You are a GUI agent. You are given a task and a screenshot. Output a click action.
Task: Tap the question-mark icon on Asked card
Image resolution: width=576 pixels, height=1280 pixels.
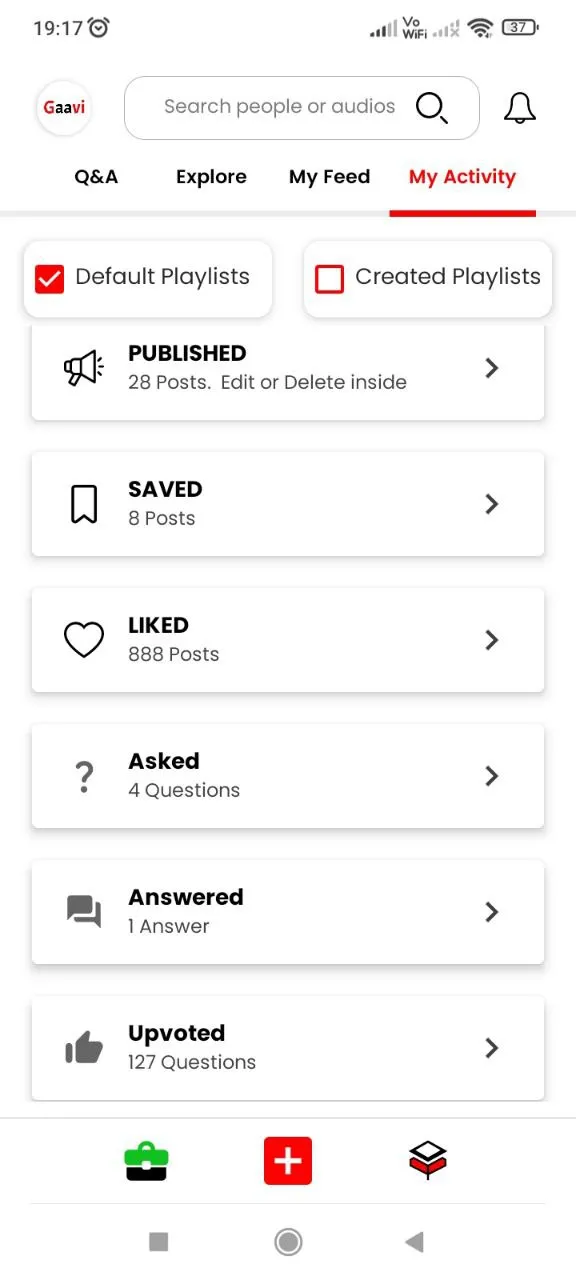click(x=84, y=776)
